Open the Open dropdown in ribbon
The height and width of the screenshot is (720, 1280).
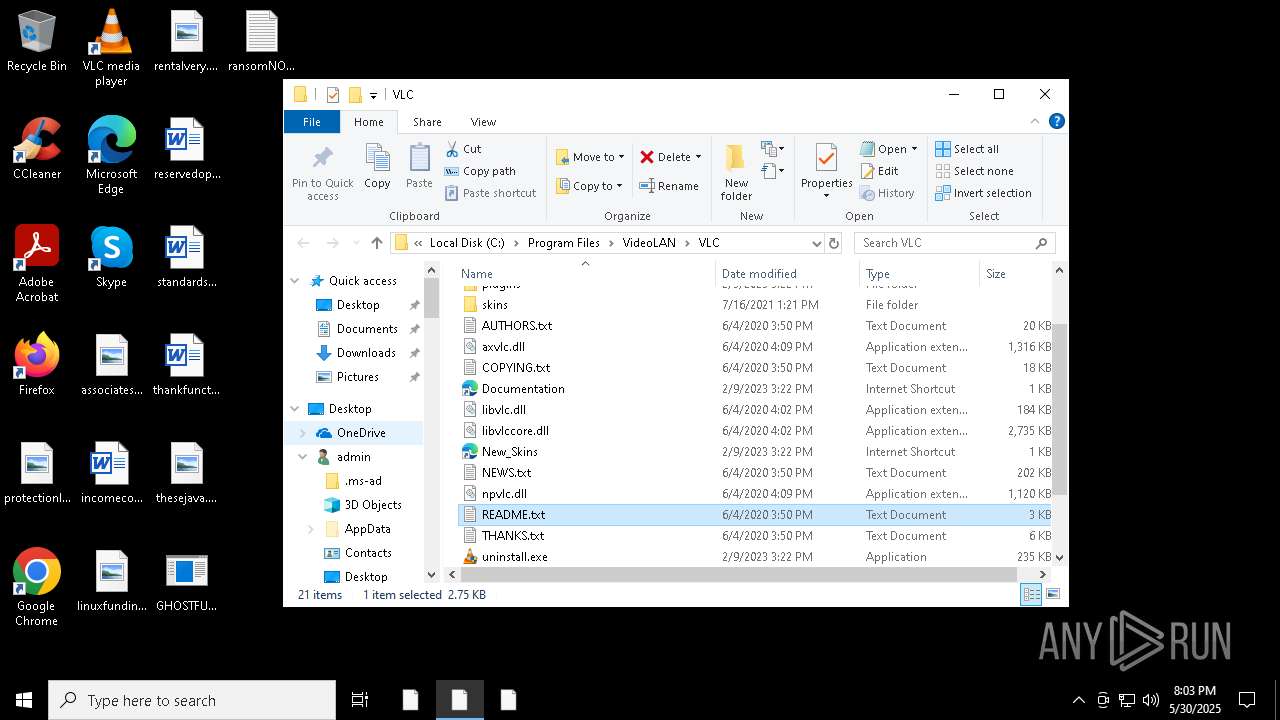click(888, 149)
